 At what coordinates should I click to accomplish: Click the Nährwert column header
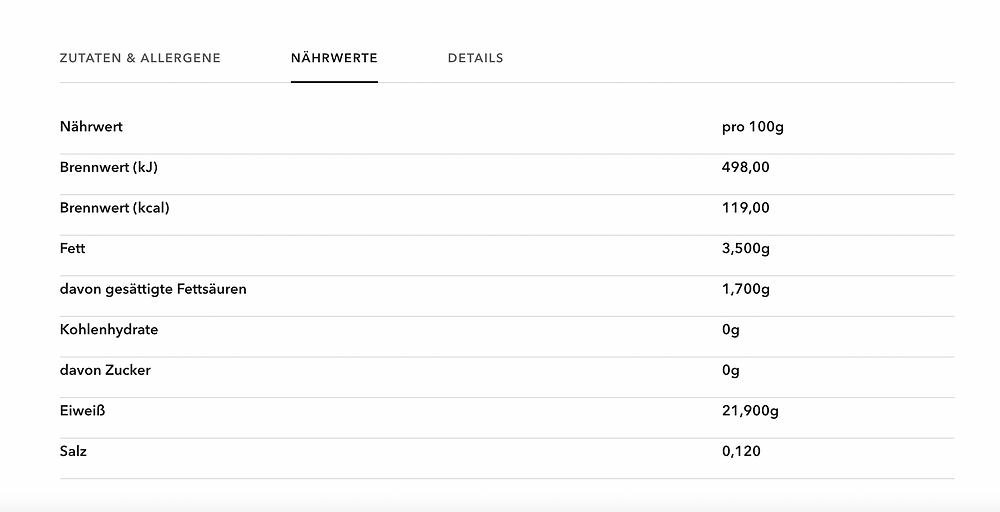coord(91,126)
